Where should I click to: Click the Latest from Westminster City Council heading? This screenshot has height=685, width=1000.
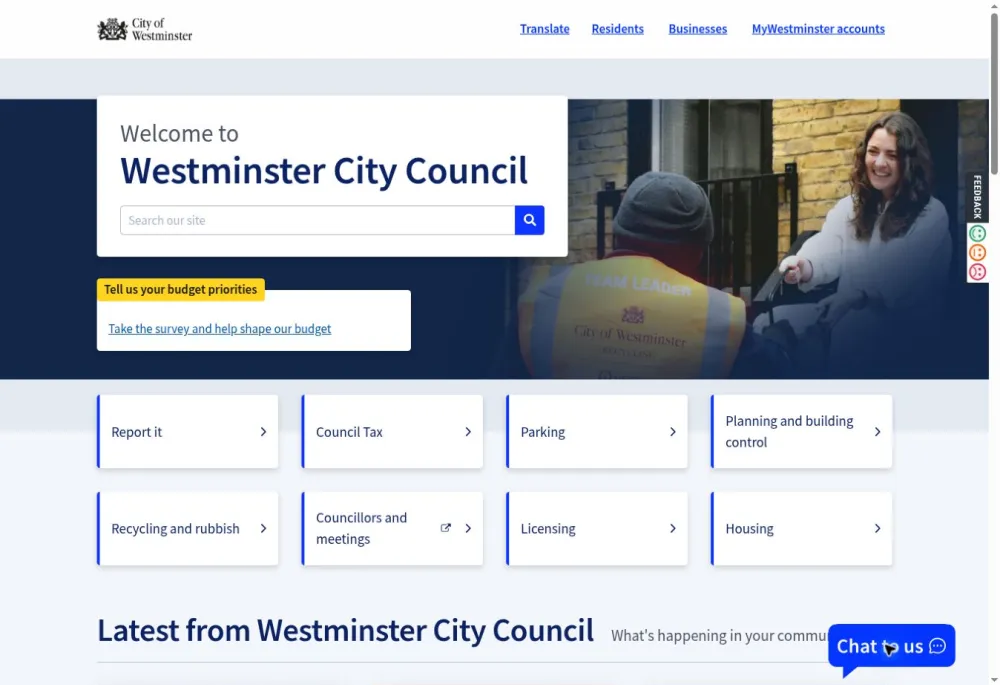pyautogui.click(x=345, y=630)
